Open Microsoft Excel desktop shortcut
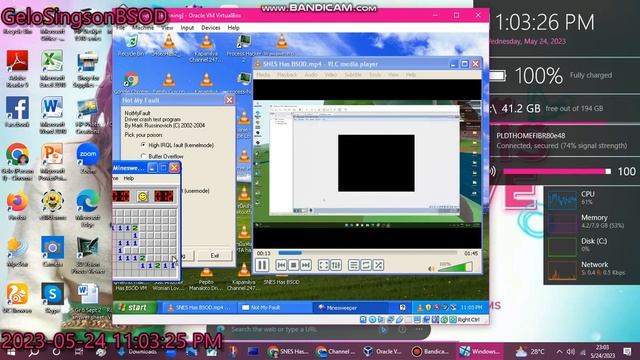 click(52, 68)
